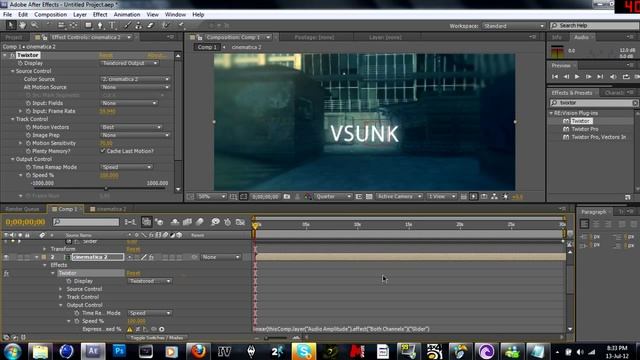Hide the cinematica 2 layer with eye switch
This screenshot has width=640, height=360.
coord(6,257)
